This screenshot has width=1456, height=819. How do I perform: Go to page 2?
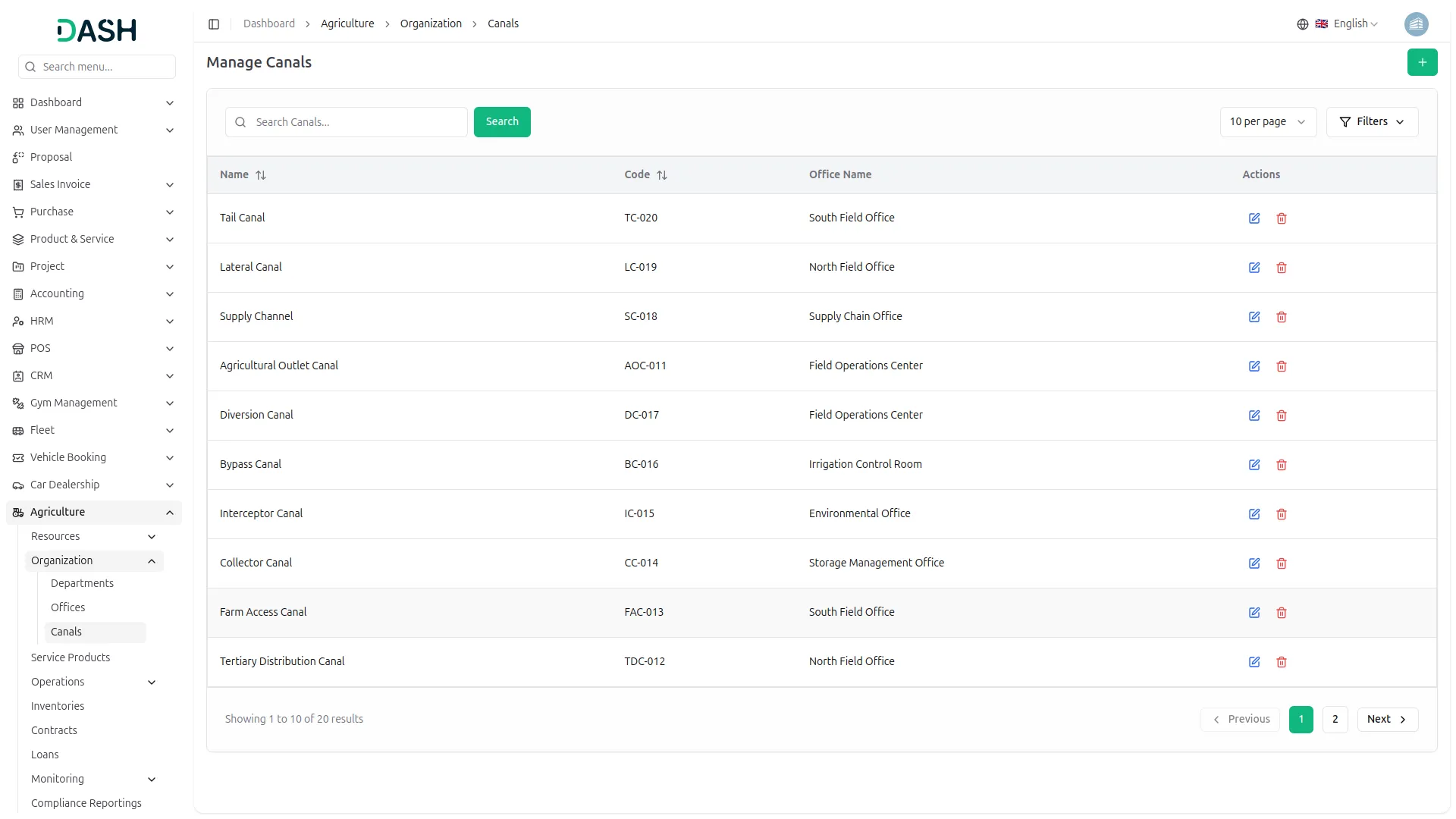point(1335,720)
